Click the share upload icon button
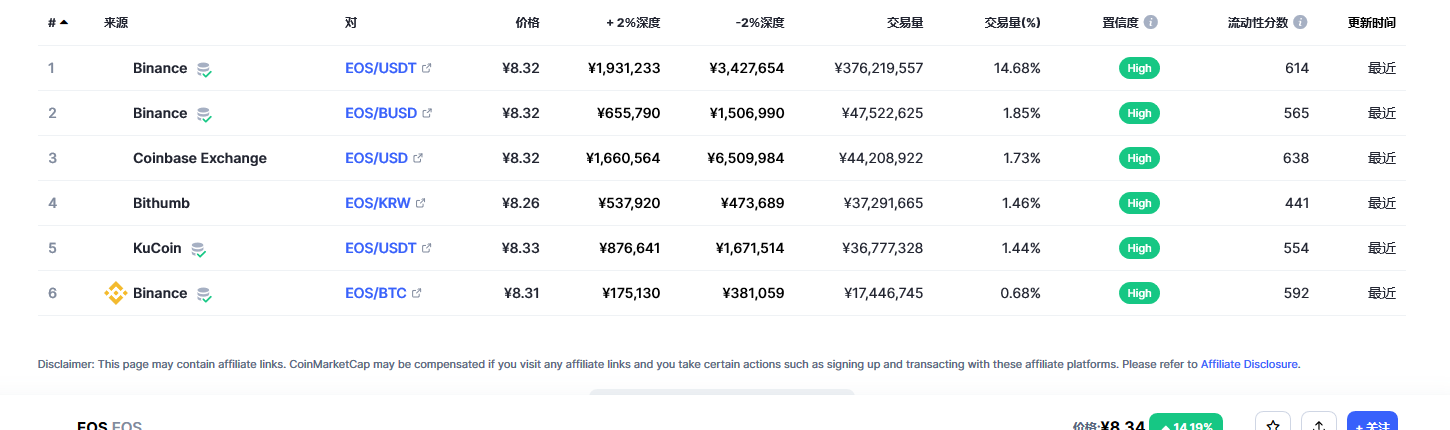1450x430 pixels. pos(1319,425)
